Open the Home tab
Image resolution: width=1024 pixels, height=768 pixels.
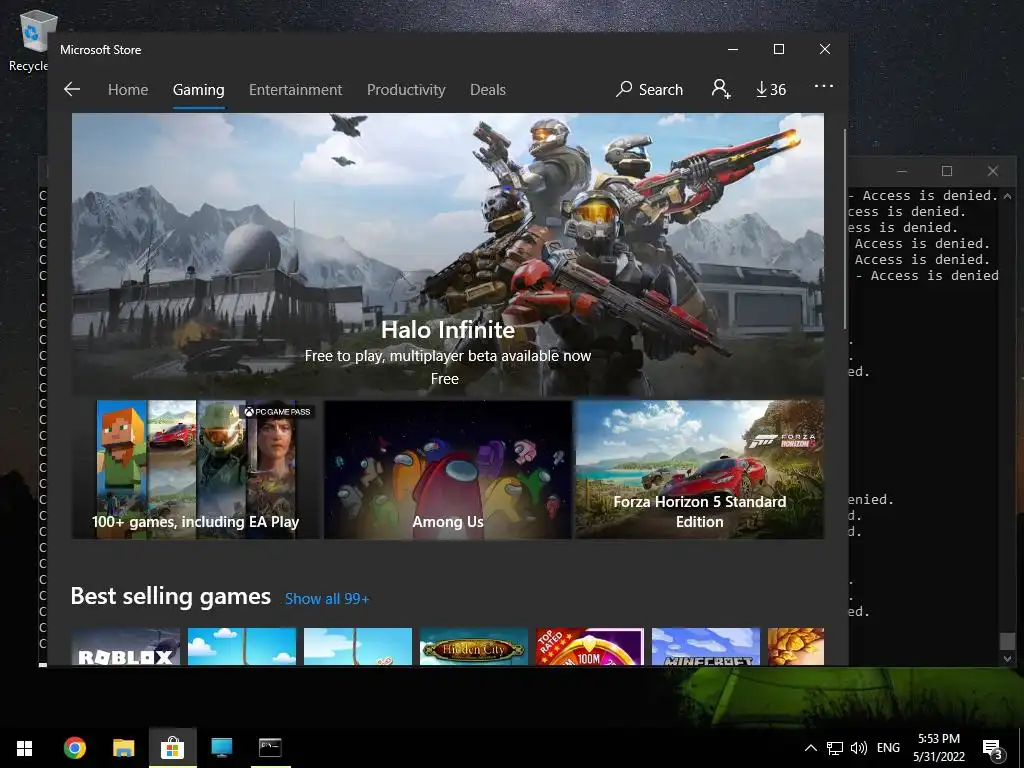point(128,89)
